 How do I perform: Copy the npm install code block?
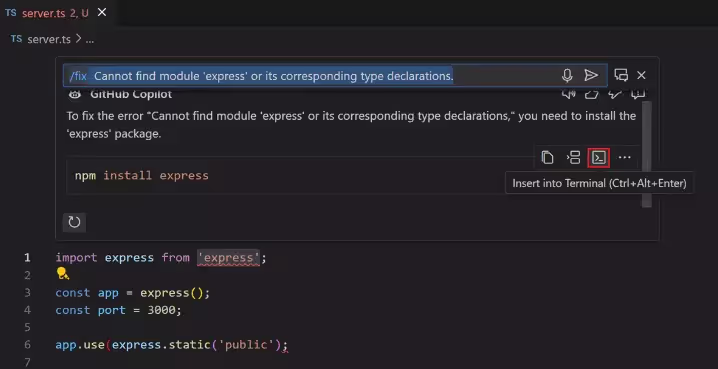[547, 157]
